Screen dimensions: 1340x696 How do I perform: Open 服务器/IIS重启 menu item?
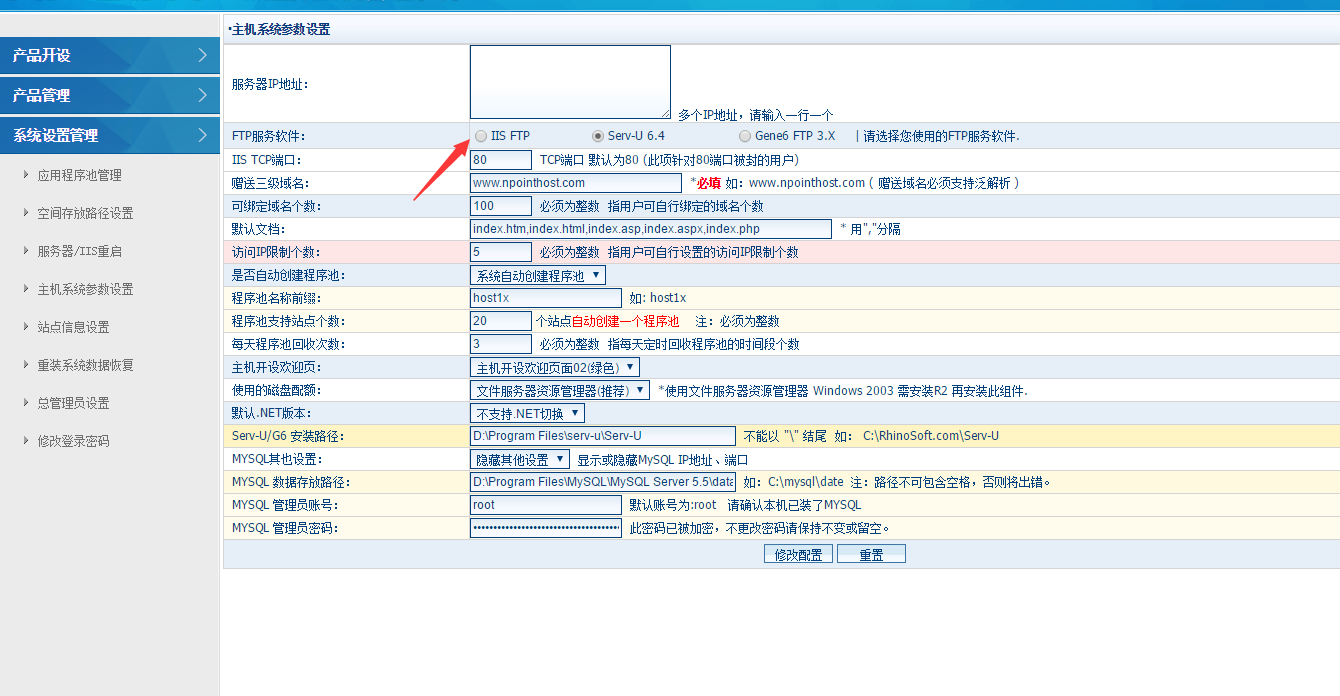(79, 251)
